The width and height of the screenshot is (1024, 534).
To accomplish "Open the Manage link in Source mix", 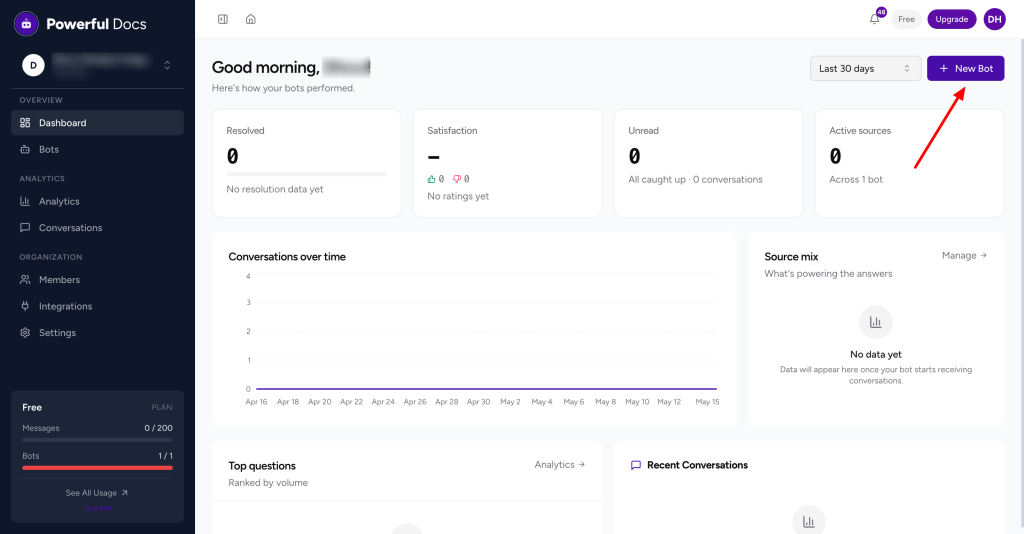I will [x=964, y=255].
